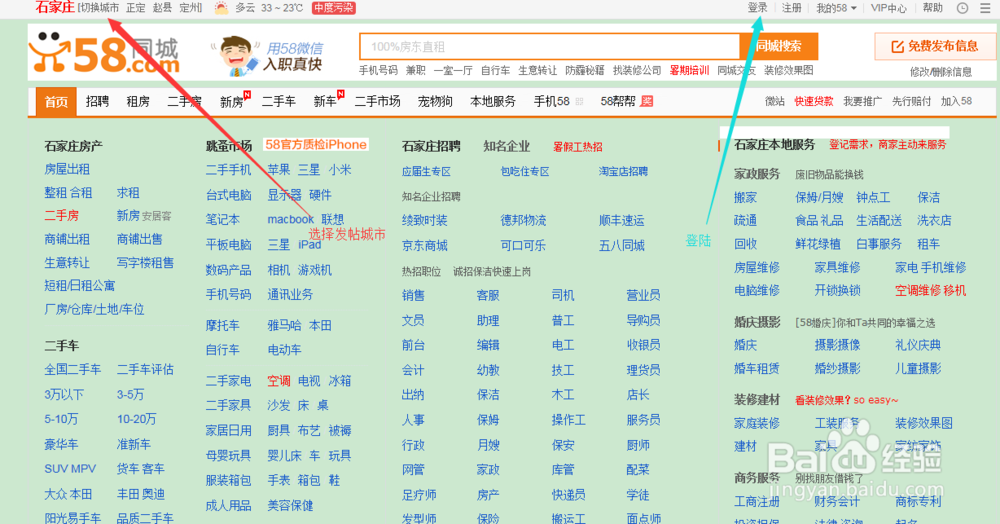Open 应届生专区 link
This screenshot has width=1000, height=524.
(x=426, y=171)
